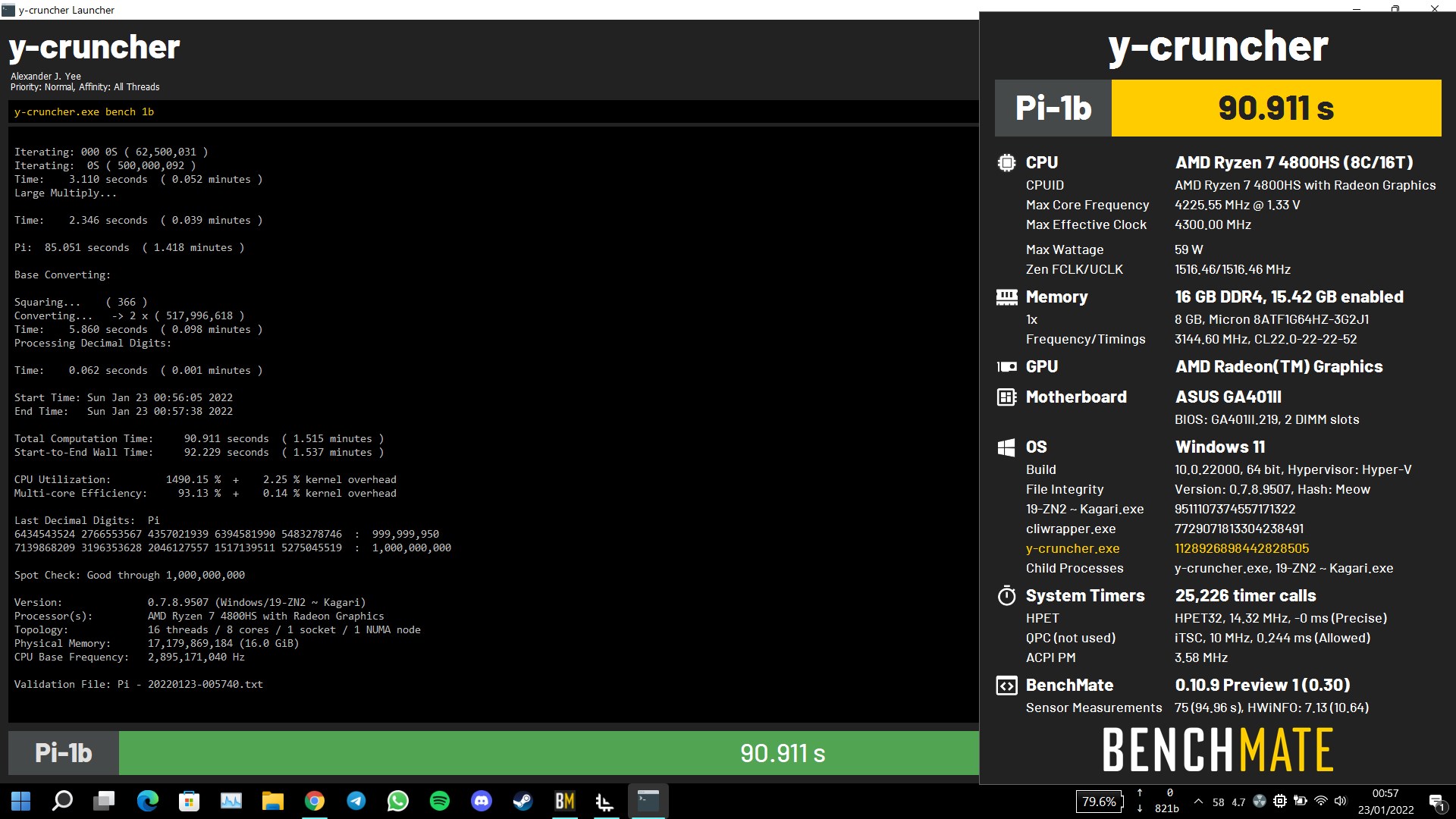
Task: Click the yellow 90.911 s result banner
Action: click(1276, 108)
